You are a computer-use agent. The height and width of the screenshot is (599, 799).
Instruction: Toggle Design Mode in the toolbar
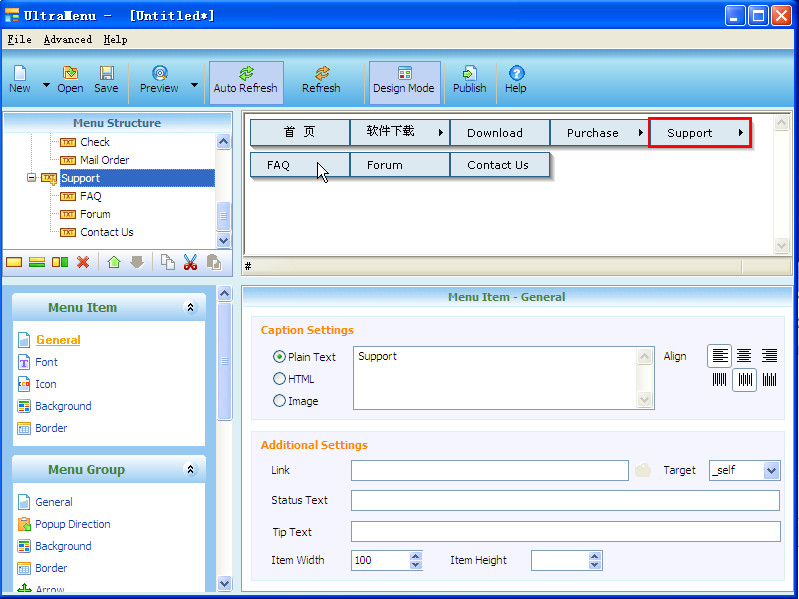coord(404,82)
